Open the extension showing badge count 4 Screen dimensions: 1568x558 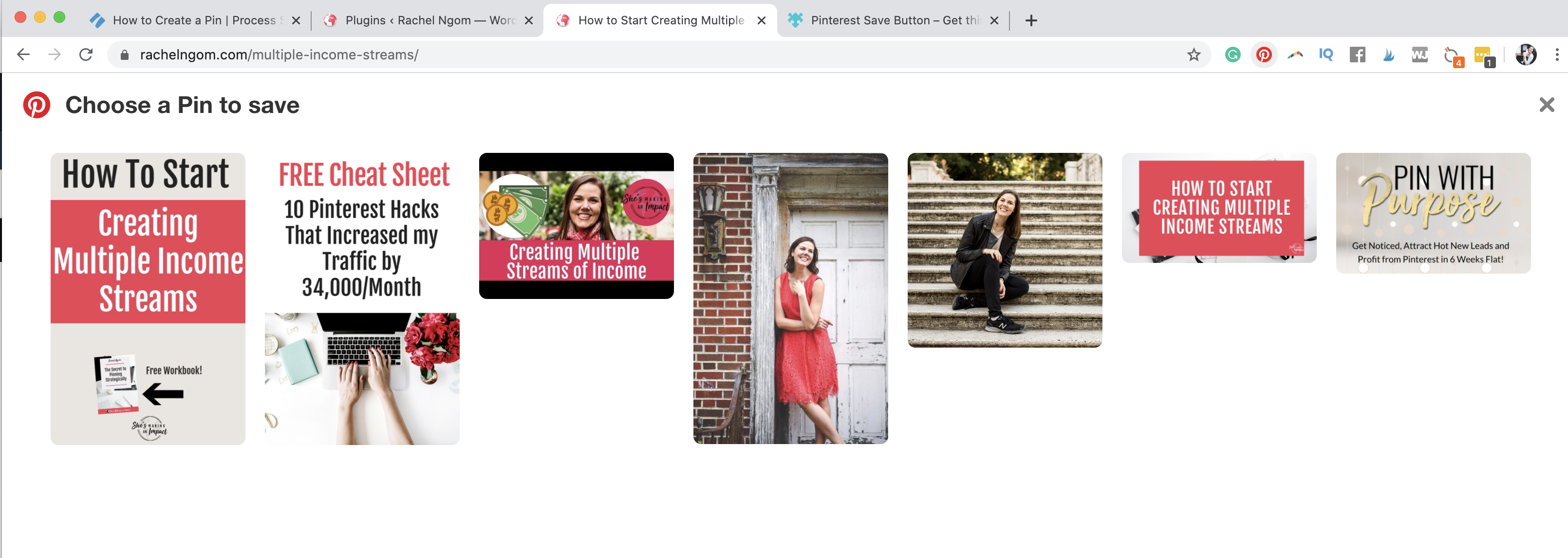tap(1451, 54)
